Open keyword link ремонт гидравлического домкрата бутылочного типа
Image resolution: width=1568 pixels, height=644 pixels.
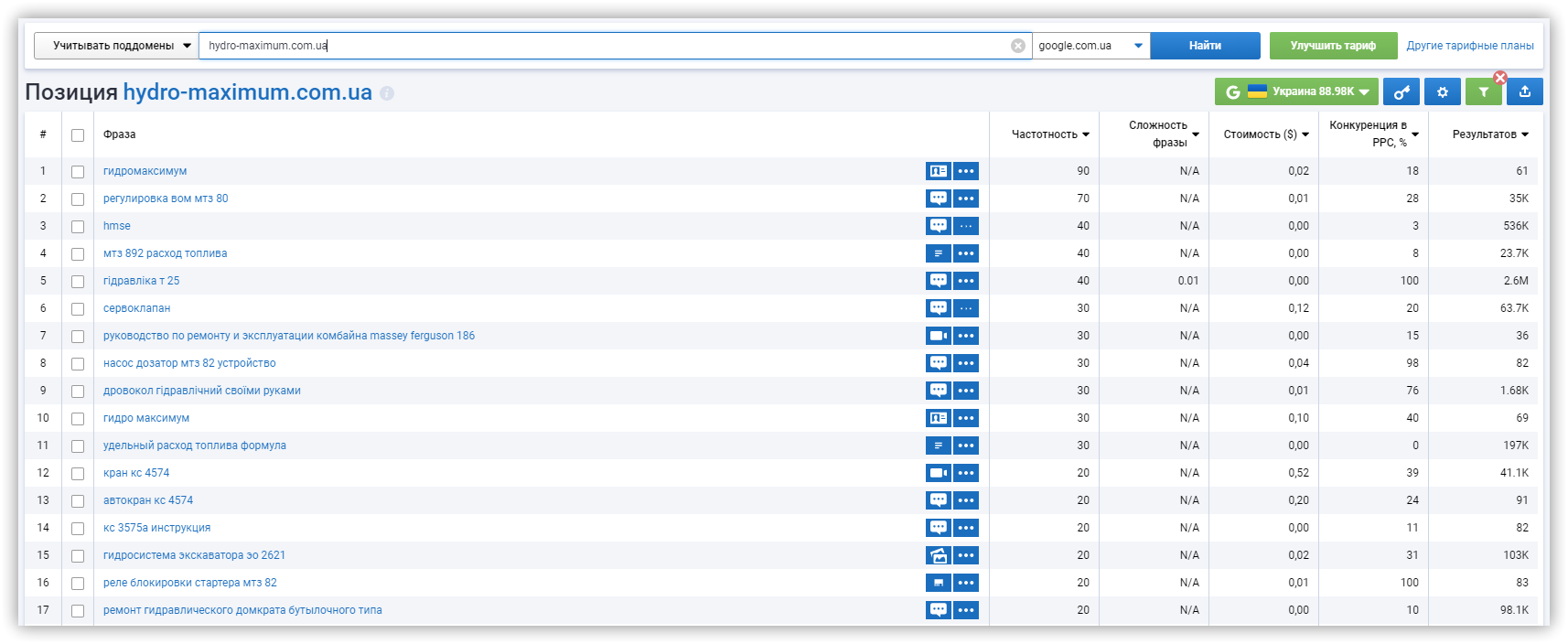coord(242,610)
